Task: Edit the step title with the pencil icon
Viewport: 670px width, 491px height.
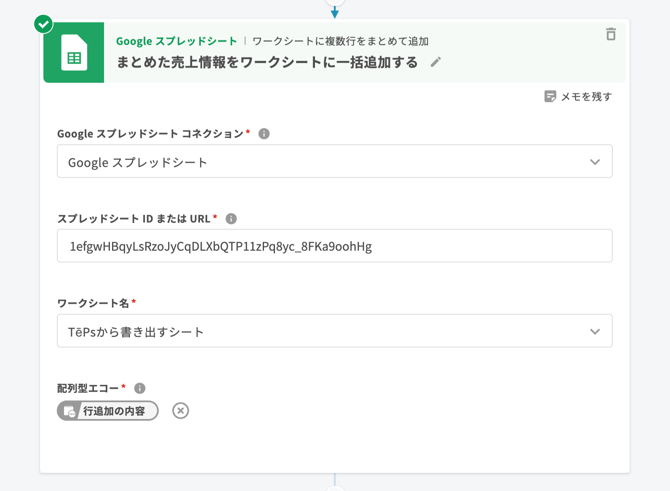Action: 435,62
